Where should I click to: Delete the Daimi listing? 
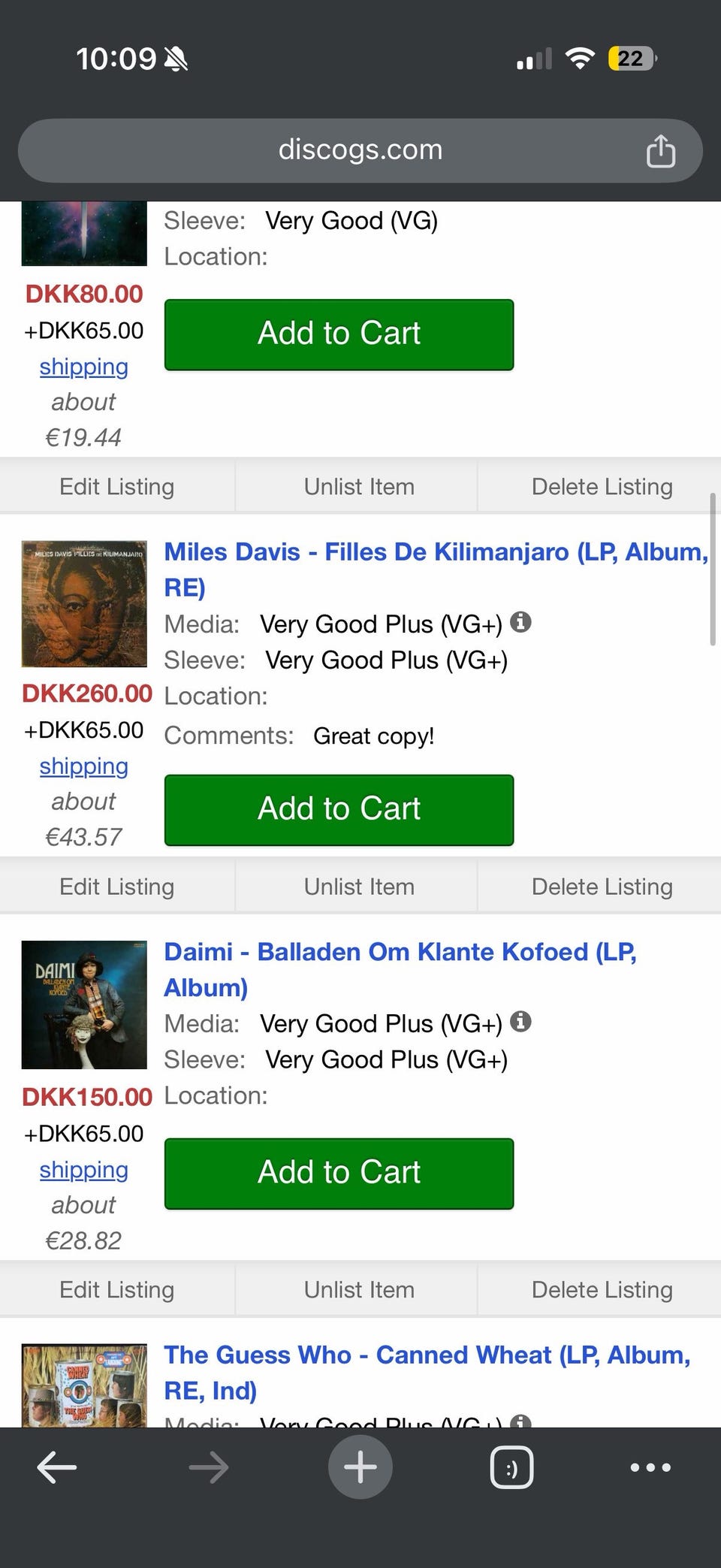click(x=602, y=1289)
